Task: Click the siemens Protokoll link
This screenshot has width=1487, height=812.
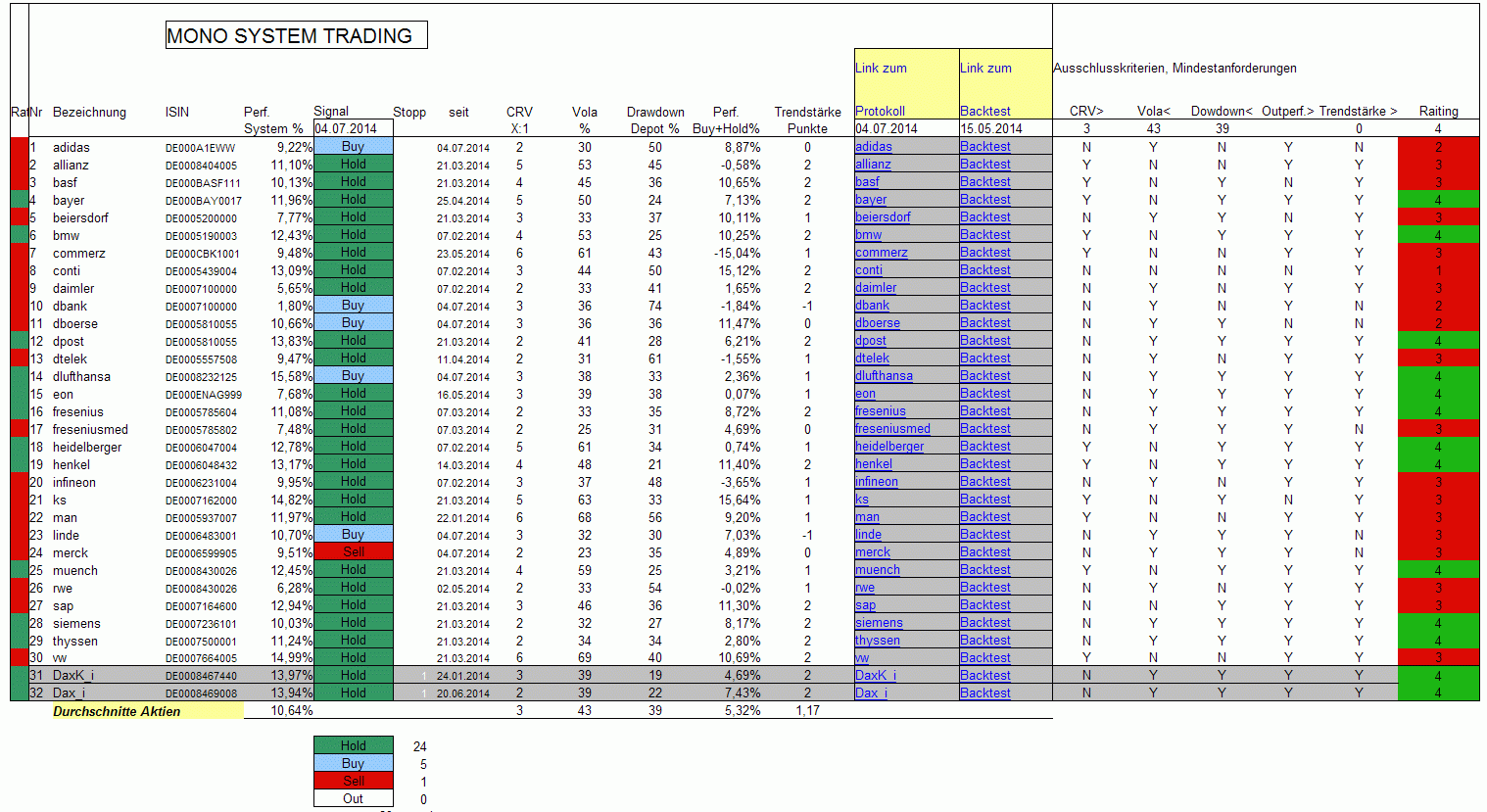Action: (879, 623)
